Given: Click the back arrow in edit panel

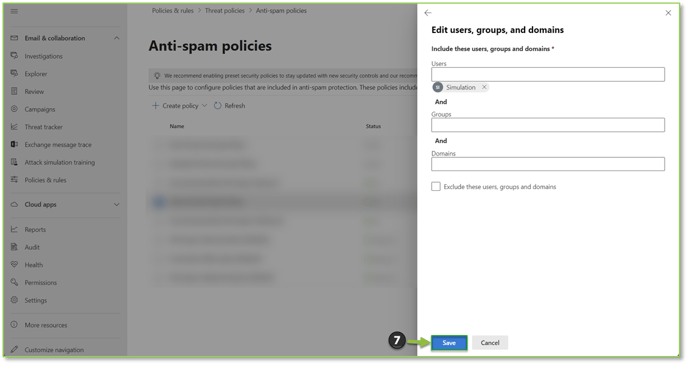Looking at the screenshot, I should 428,13.
